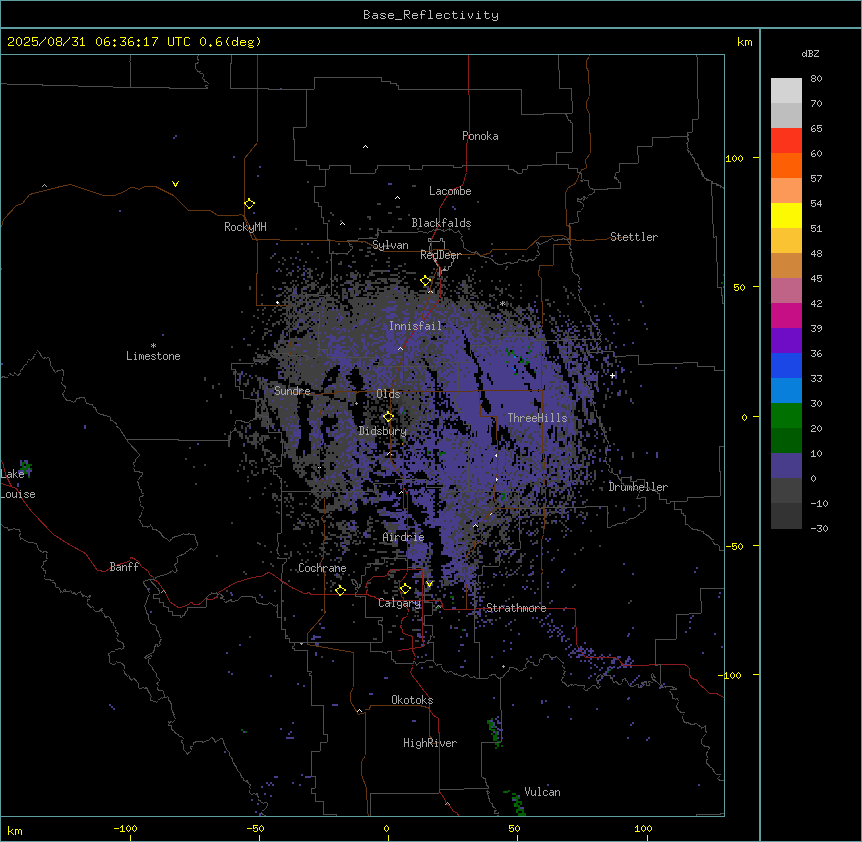This screenshot has width=862, height=842.
Task: Click the Lake Louise label
Action: point(18,484)
